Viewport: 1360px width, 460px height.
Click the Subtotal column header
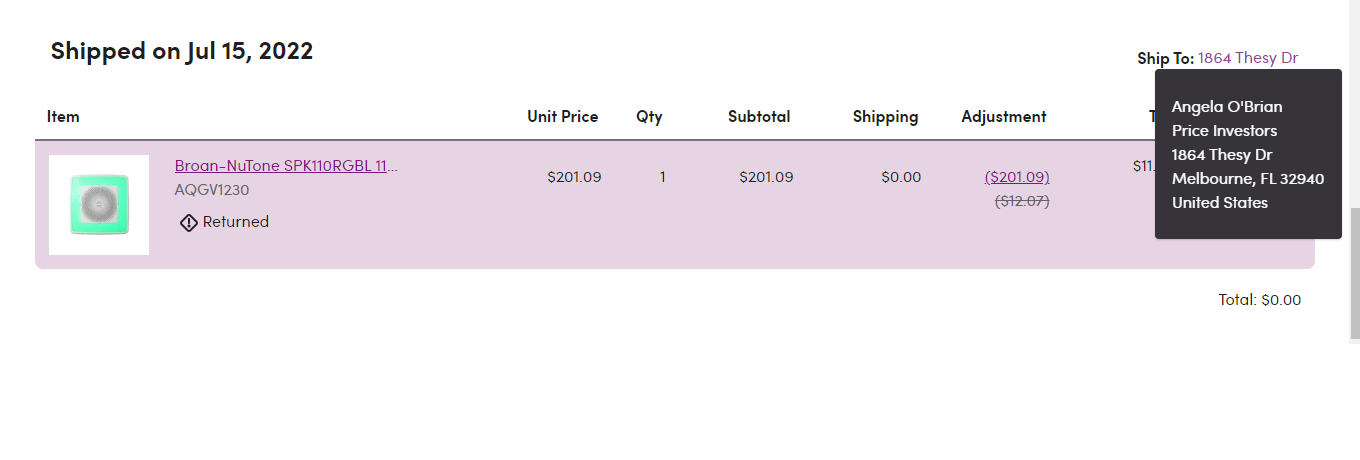(759, 116)
